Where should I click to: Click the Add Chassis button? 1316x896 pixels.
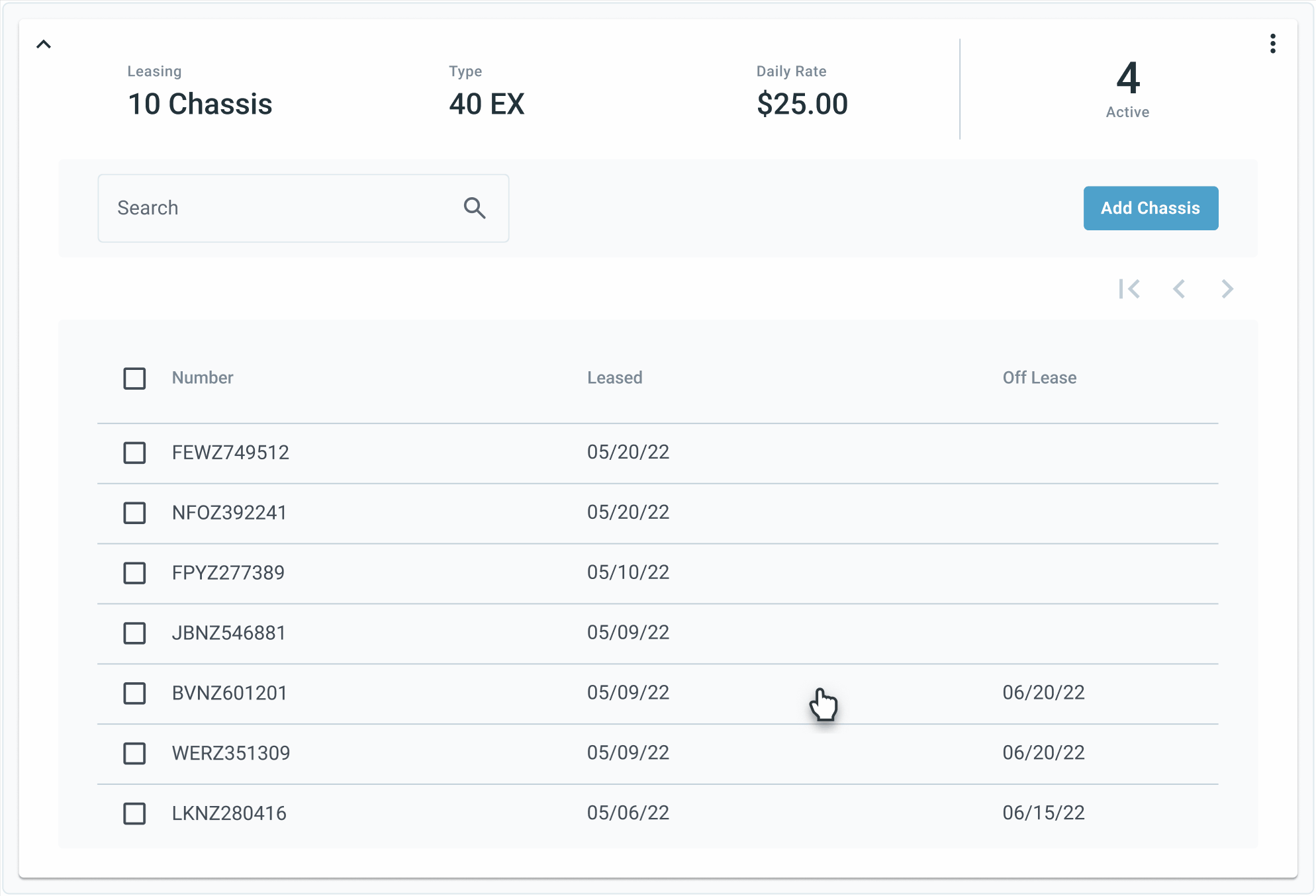click(1151, 208)
